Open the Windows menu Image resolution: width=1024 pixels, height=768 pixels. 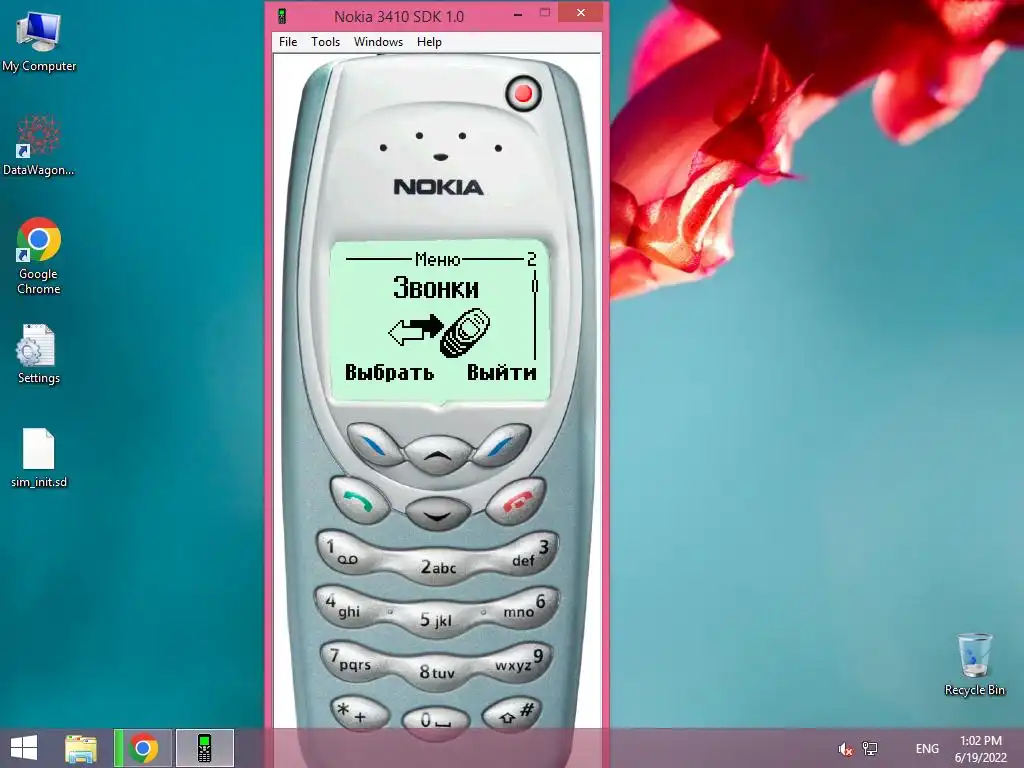pyautogui.click(x=378, y=42)
